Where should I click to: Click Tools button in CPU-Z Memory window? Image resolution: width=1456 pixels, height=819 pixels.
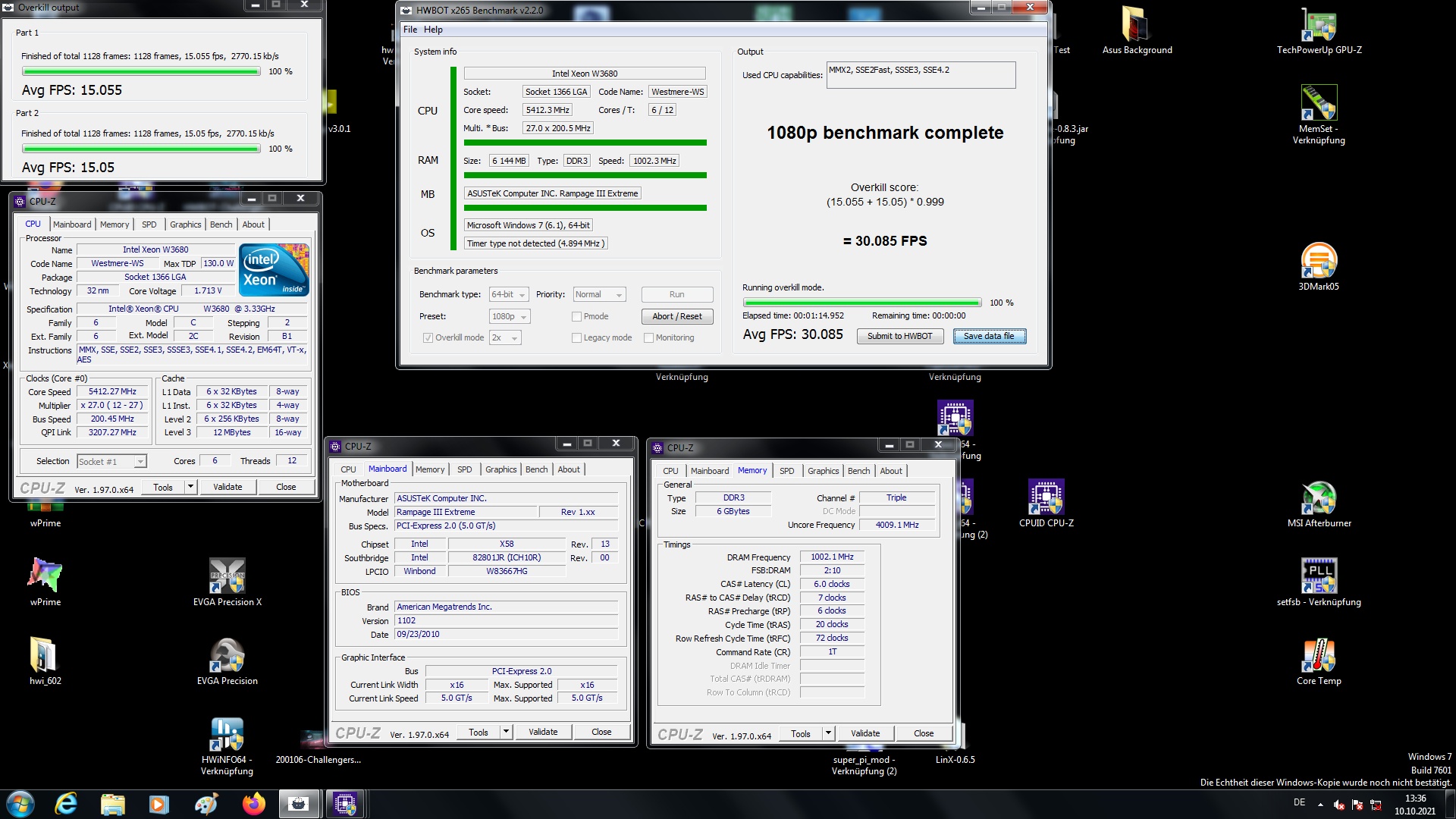[x=800, y=733]
